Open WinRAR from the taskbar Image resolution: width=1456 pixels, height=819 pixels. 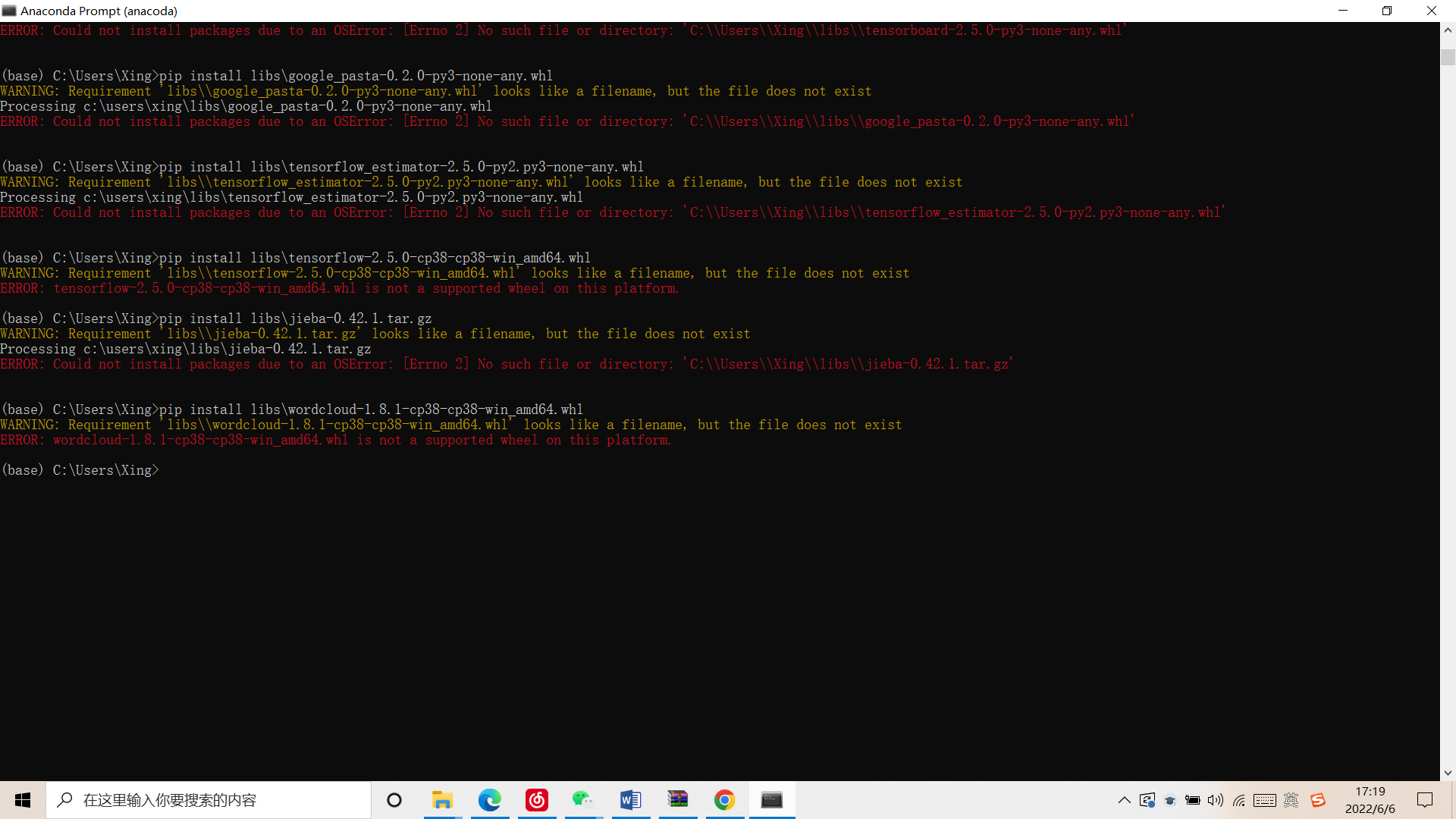coord(678,800)
